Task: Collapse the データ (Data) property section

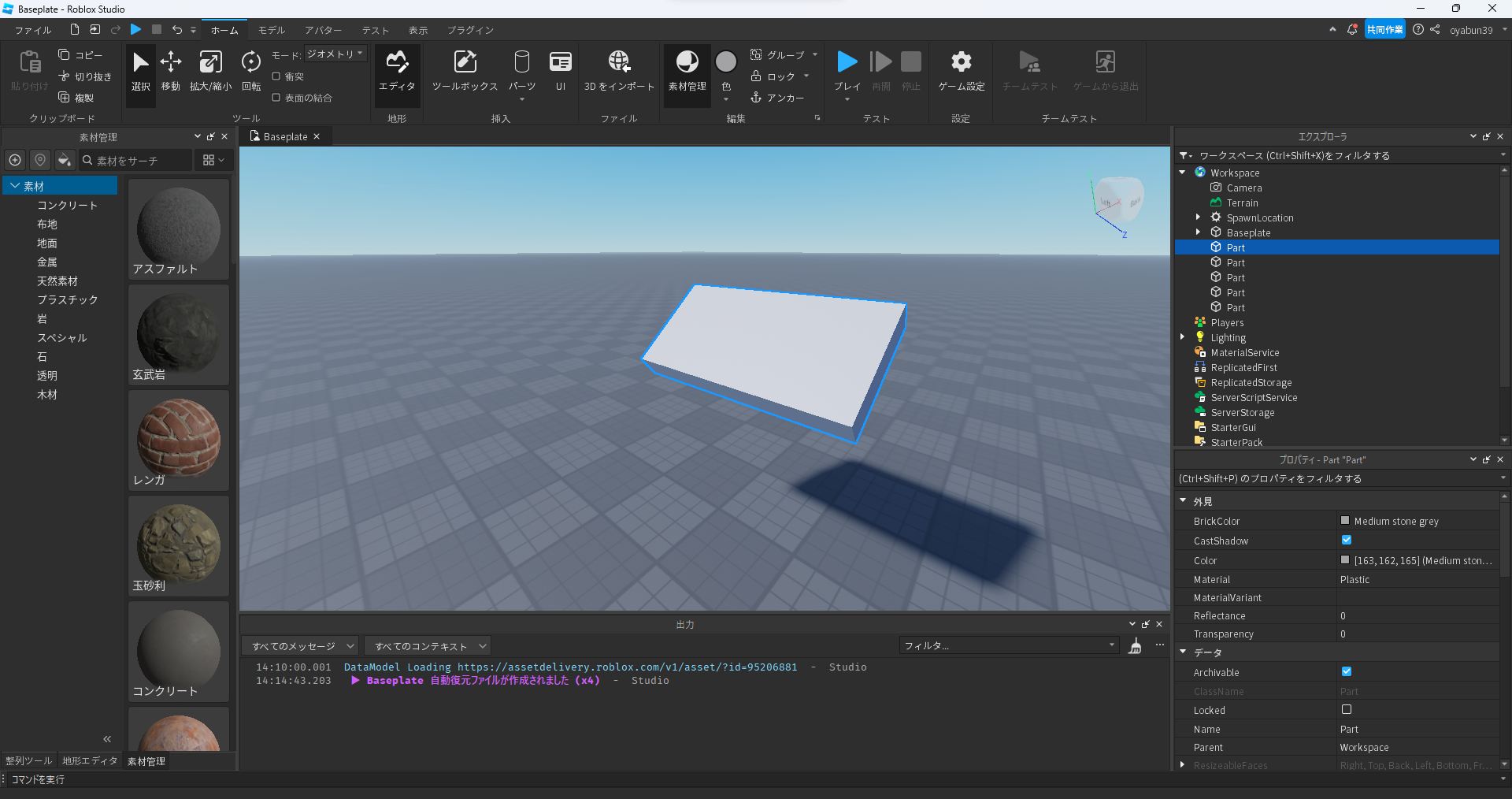Action: click(1183, 652)
